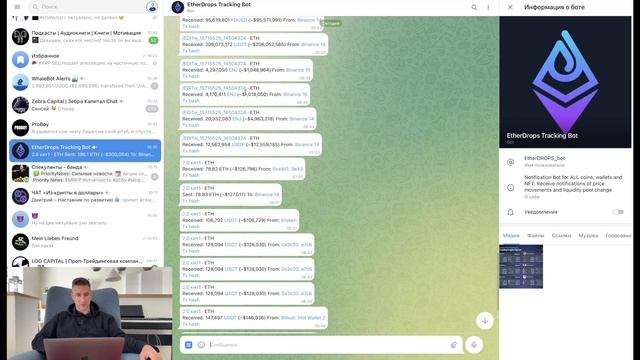Open Подкасты | Аудиокниги | Книги chat
The width and height of the screenshot is (640, 360).
(x=85, y=36)
